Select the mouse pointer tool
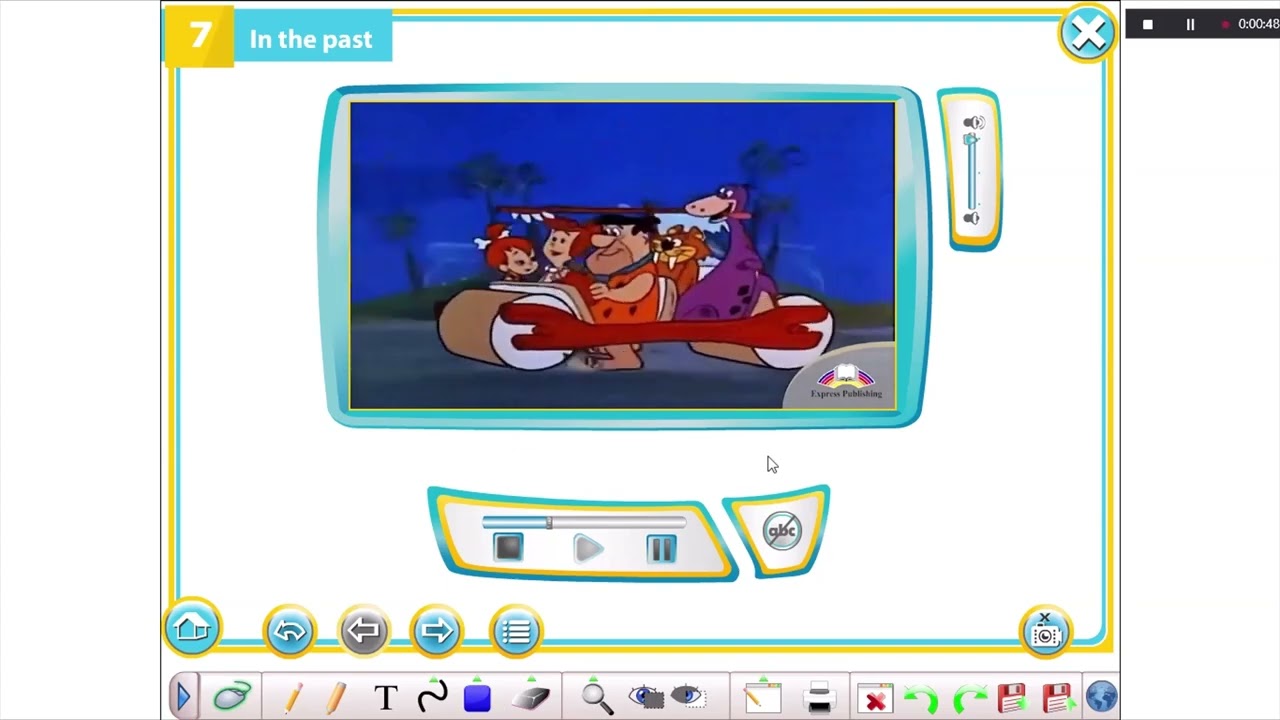The width and height of the screenshot is (1280, 720). tap(232, 697)
